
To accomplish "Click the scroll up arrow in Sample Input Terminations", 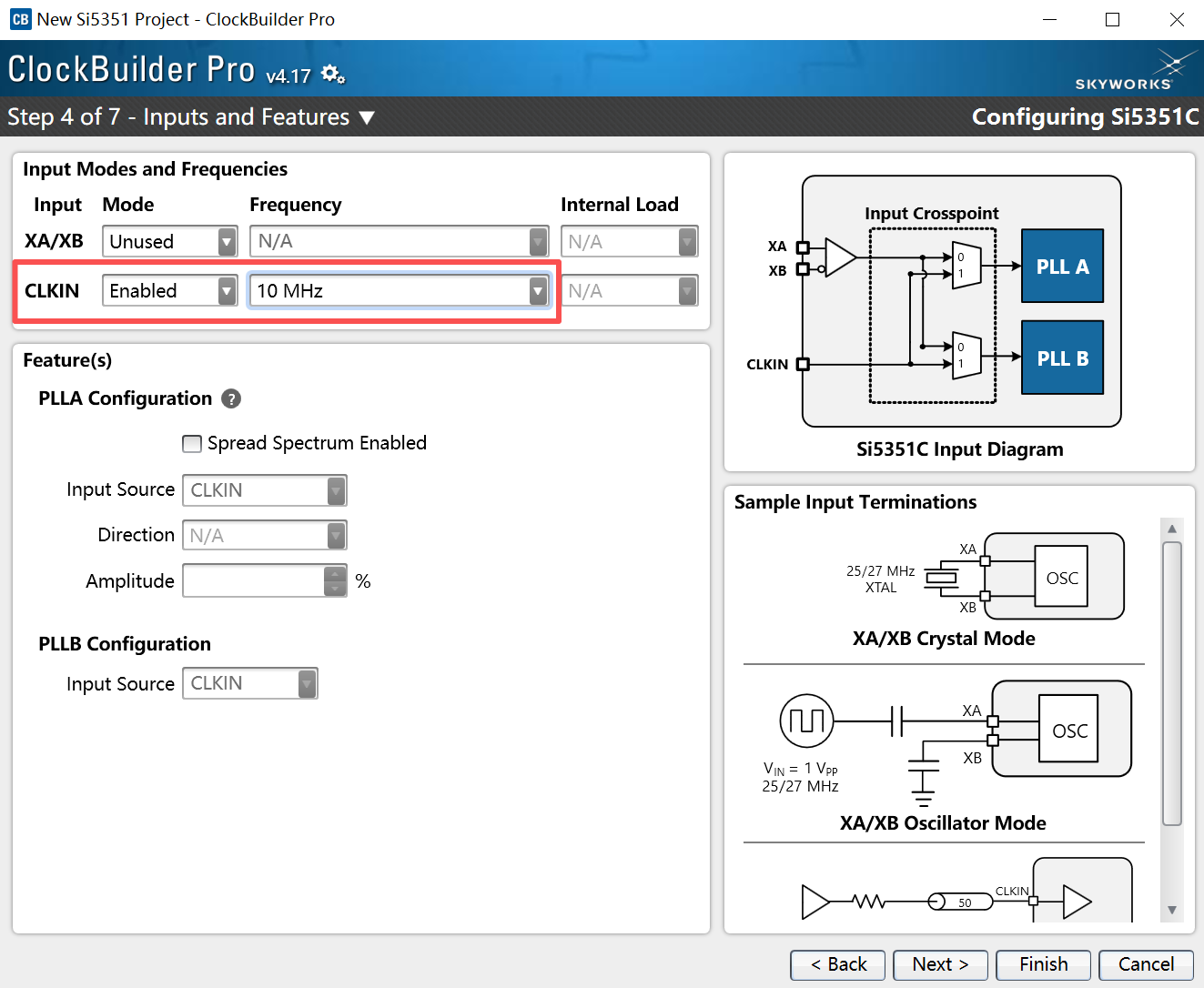I will pyautogui.click(x=1172, y=529).
